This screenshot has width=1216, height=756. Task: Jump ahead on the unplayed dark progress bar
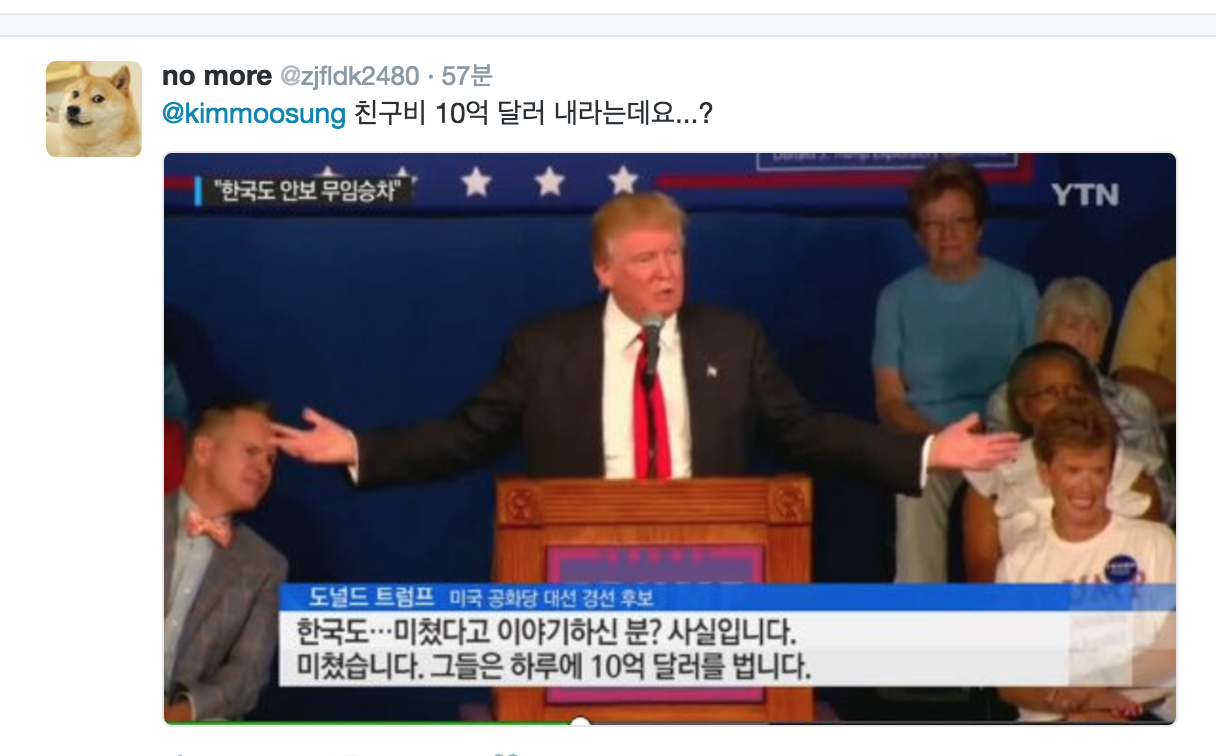[880, 722]
